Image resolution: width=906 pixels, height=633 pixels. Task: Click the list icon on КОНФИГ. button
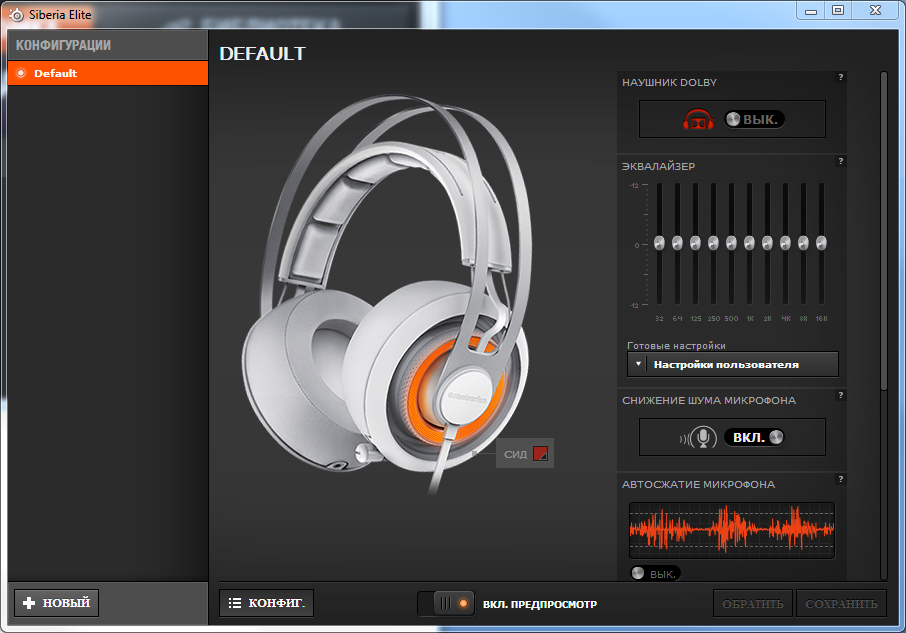click(x=235, y=603)
